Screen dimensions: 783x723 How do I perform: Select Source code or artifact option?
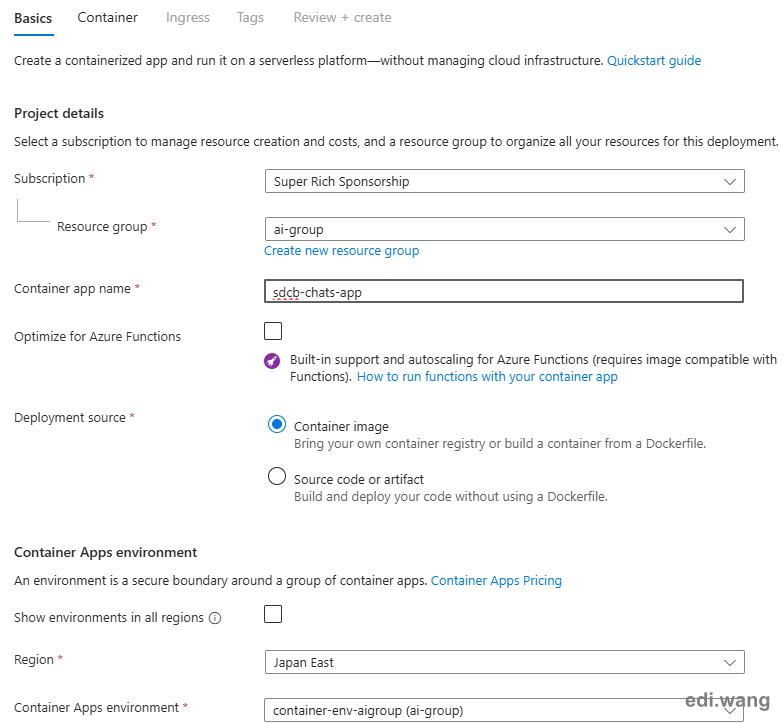coord(277,476)
